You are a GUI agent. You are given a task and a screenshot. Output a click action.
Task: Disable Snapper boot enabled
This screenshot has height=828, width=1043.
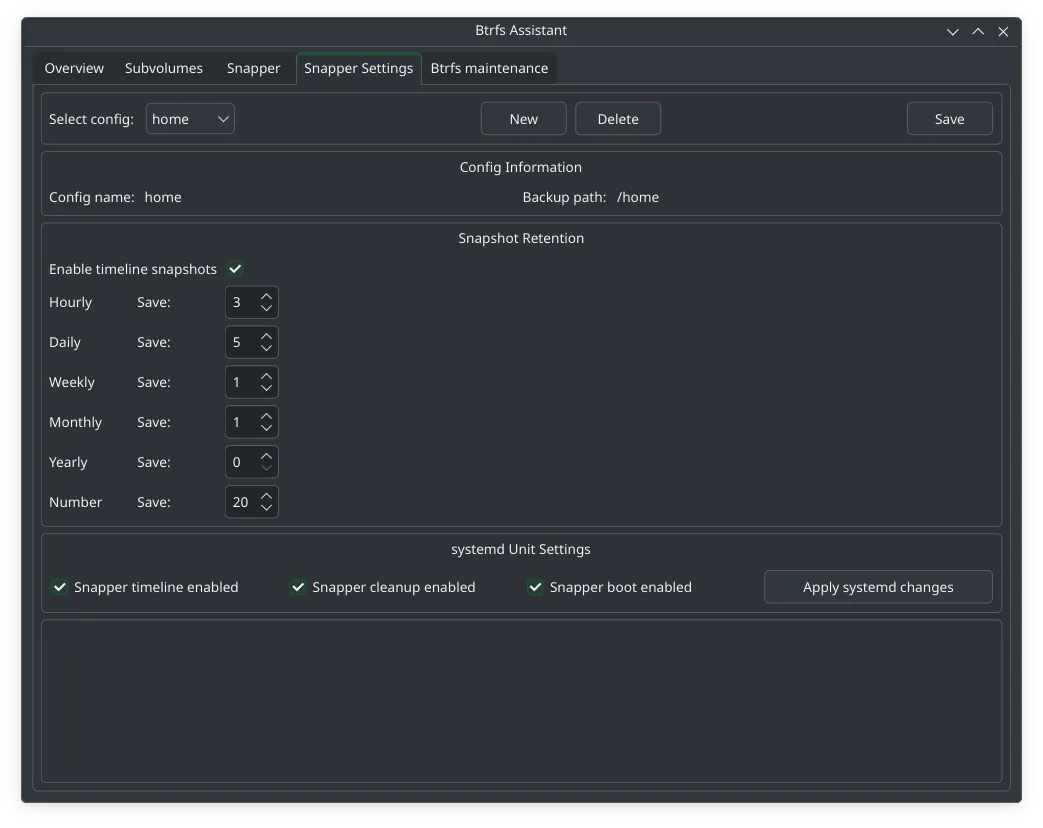point(535,587)
